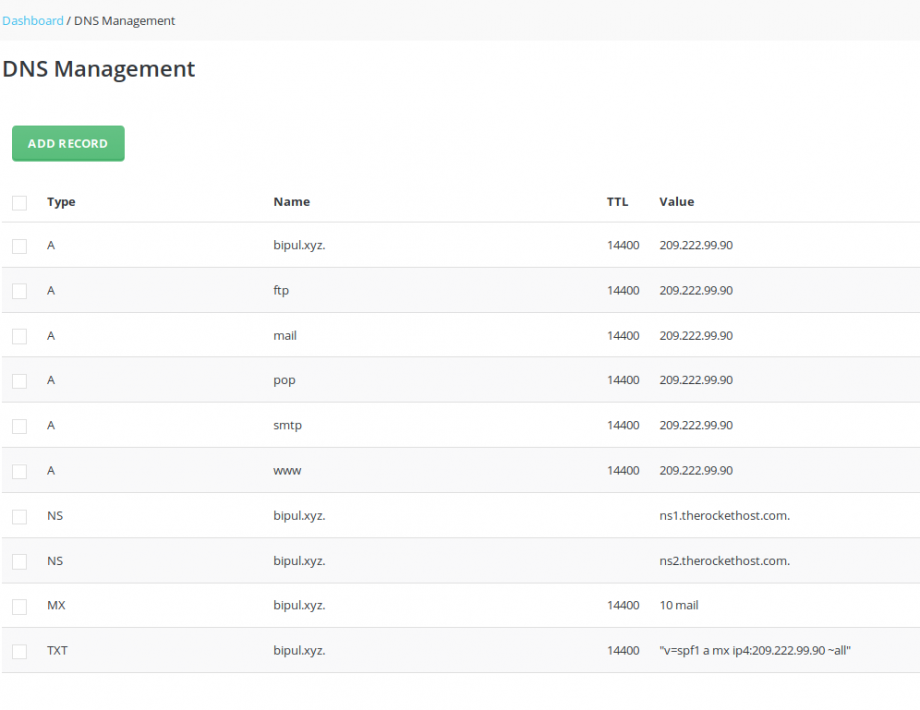The width and height of the screenshot is (920, 710).
Task: Click the Type column header
Action: (61, 202)
